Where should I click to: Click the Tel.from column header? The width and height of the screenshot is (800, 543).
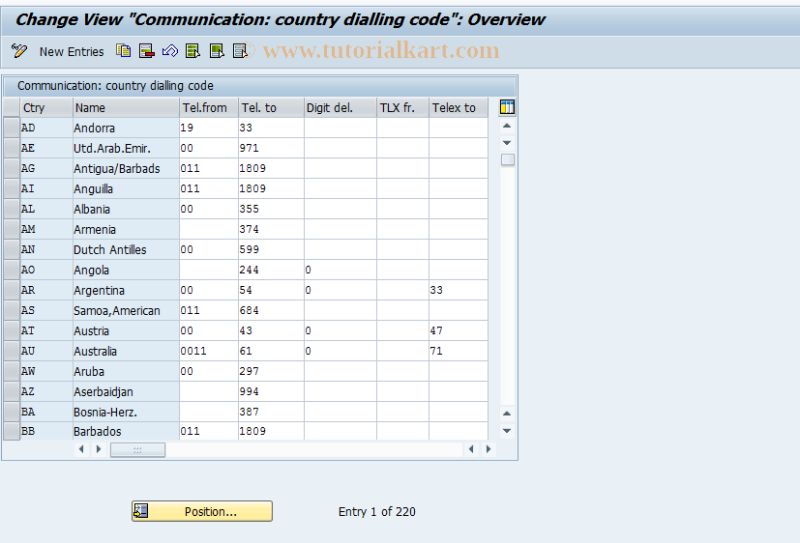(x=209, y=108)
